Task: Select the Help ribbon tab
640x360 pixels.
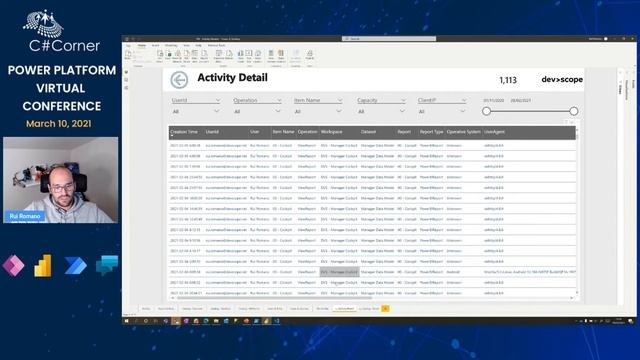Action: coord(198,45)
